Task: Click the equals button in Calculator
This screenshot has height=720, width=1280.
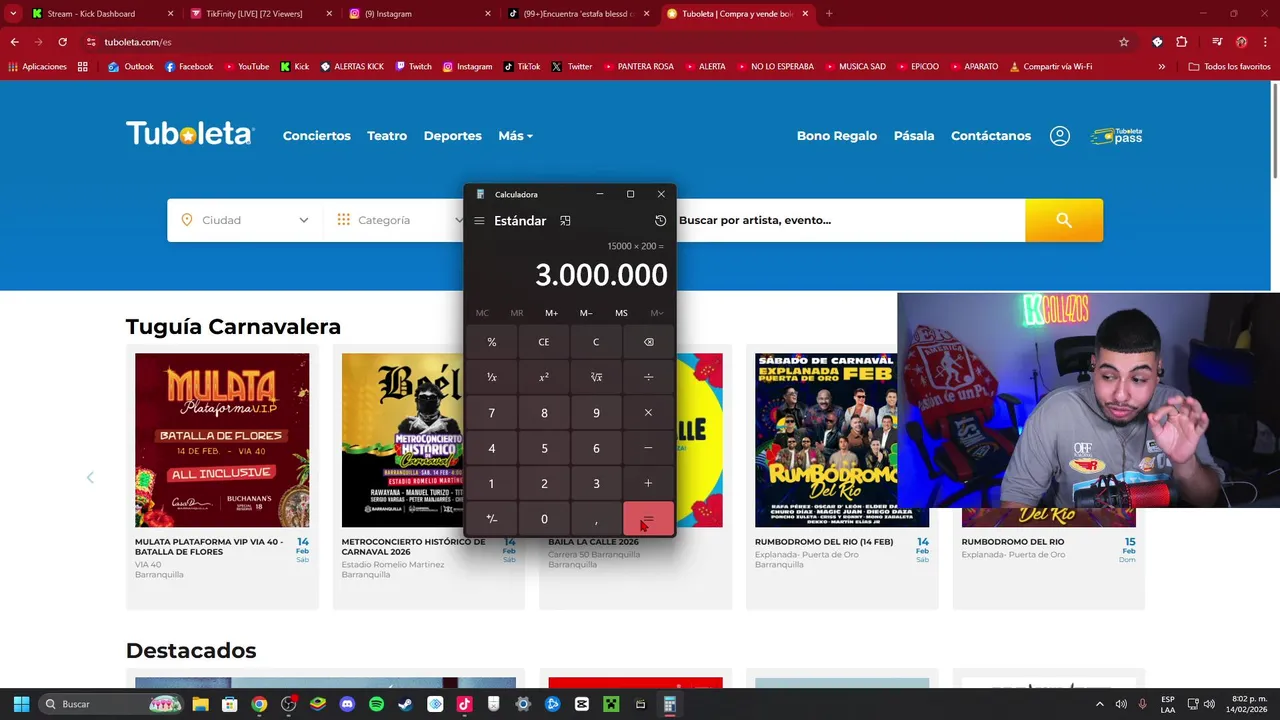Action: pos(648,519)
